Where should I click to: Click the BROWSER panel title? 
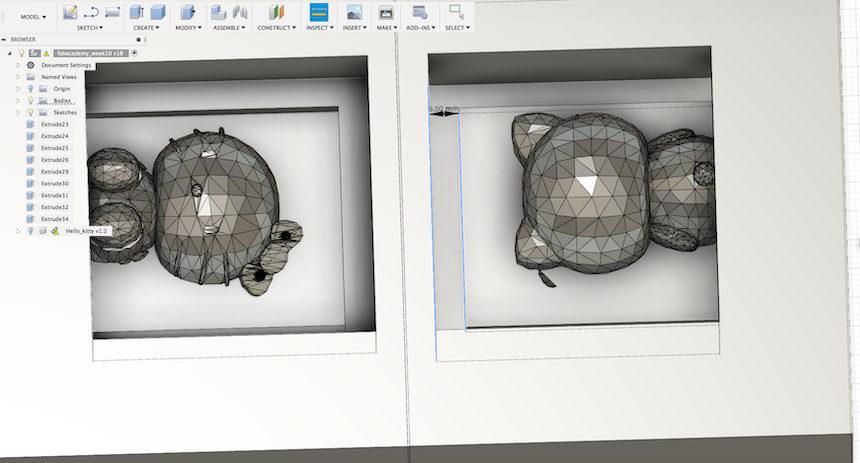[23, 39]
